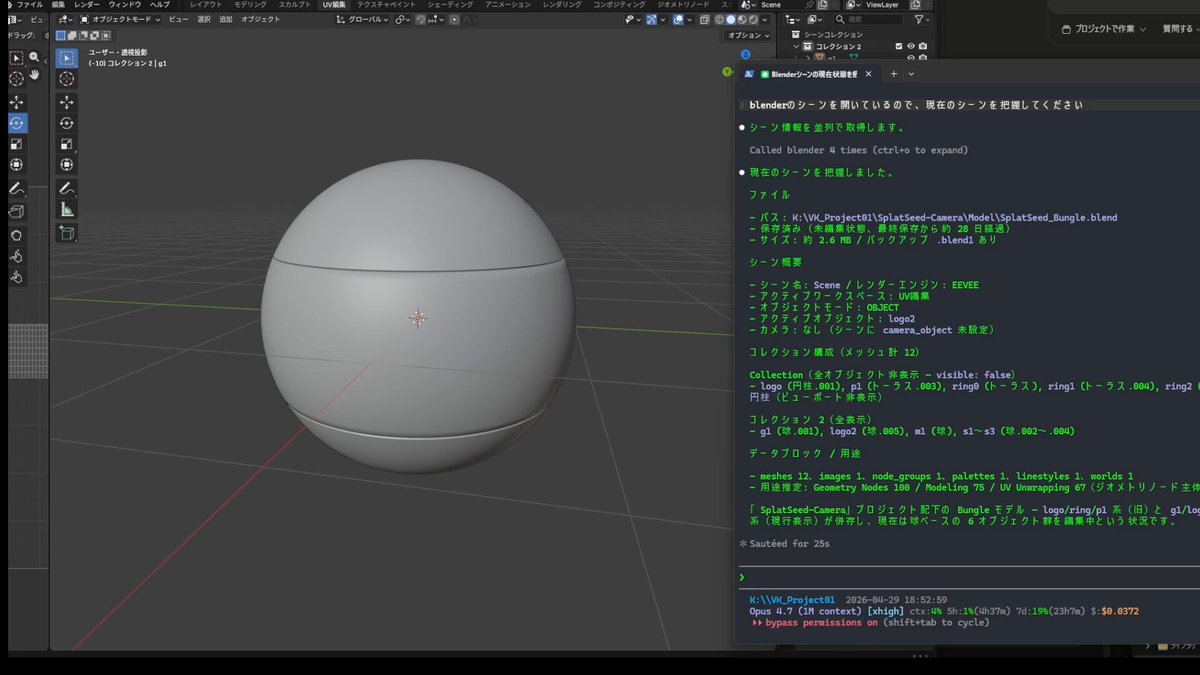This screenshot has width=1200, height=675.
Task: Select the Cursor tool in the 3D viewport toolbar
Action: [67, 78]
